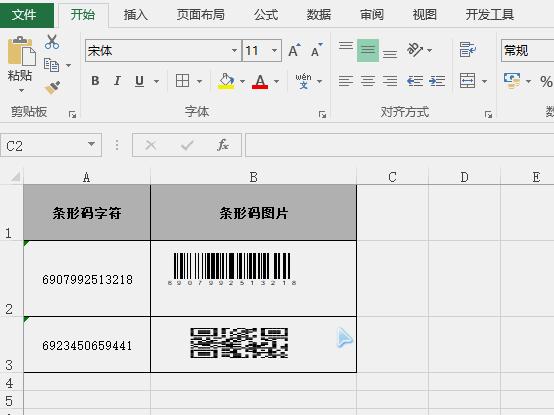Select the QR code image

click(x=239, y=343)
